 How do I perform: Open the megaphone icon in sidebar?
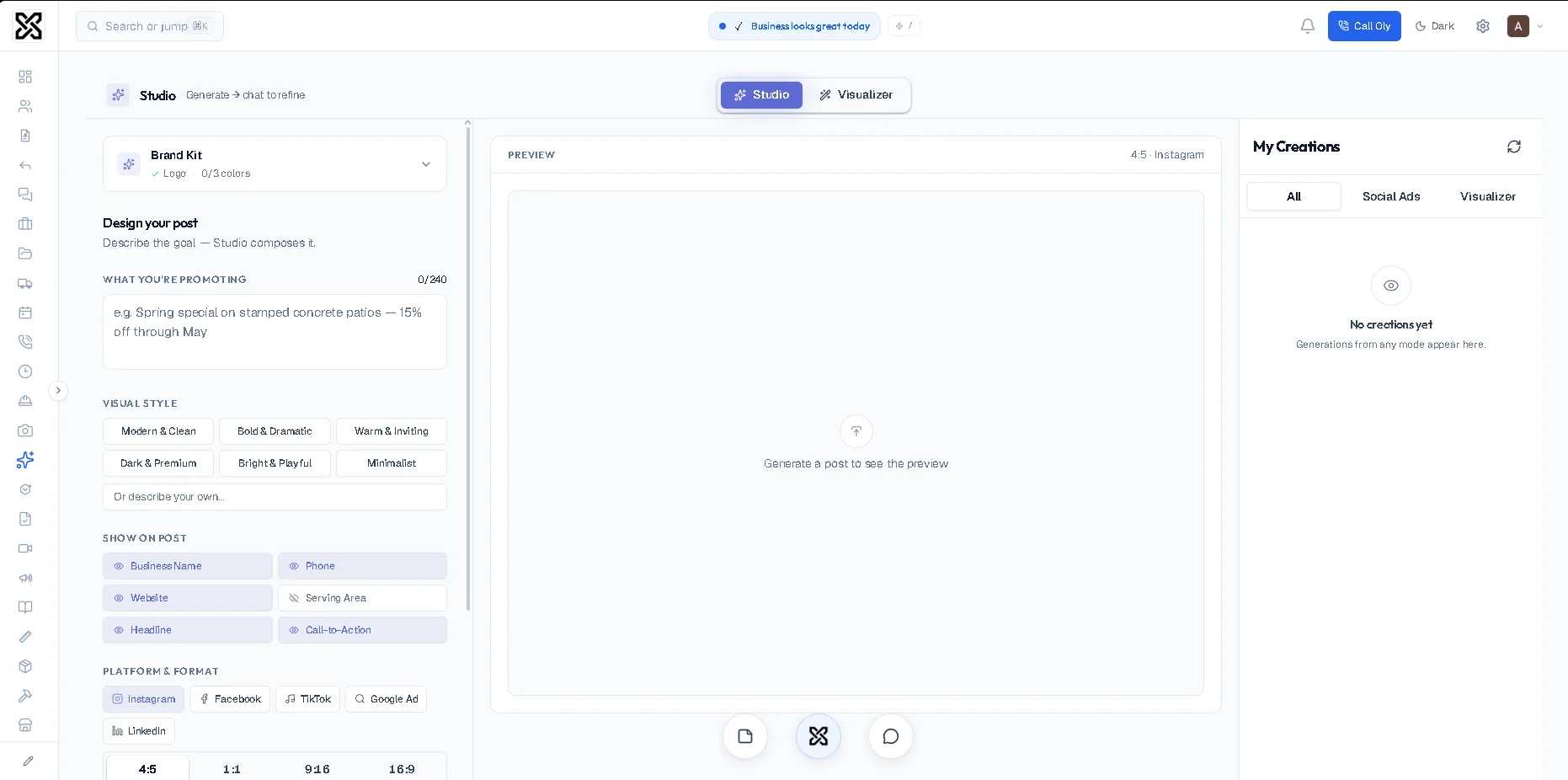[x=25, y=578]
